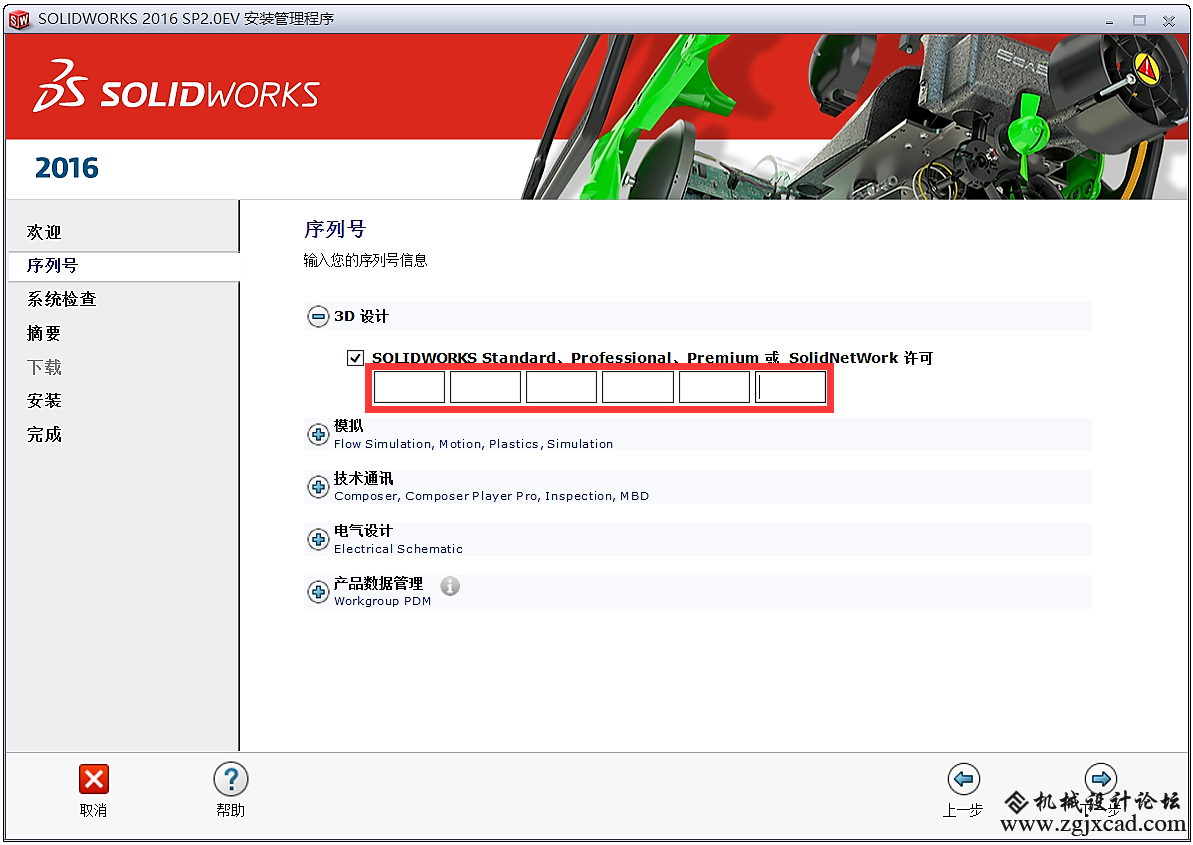The height and width of the screenshot is (845, 1193).
Task: Collapse the 3D 设计 section
Action: [x=318, y=316]
